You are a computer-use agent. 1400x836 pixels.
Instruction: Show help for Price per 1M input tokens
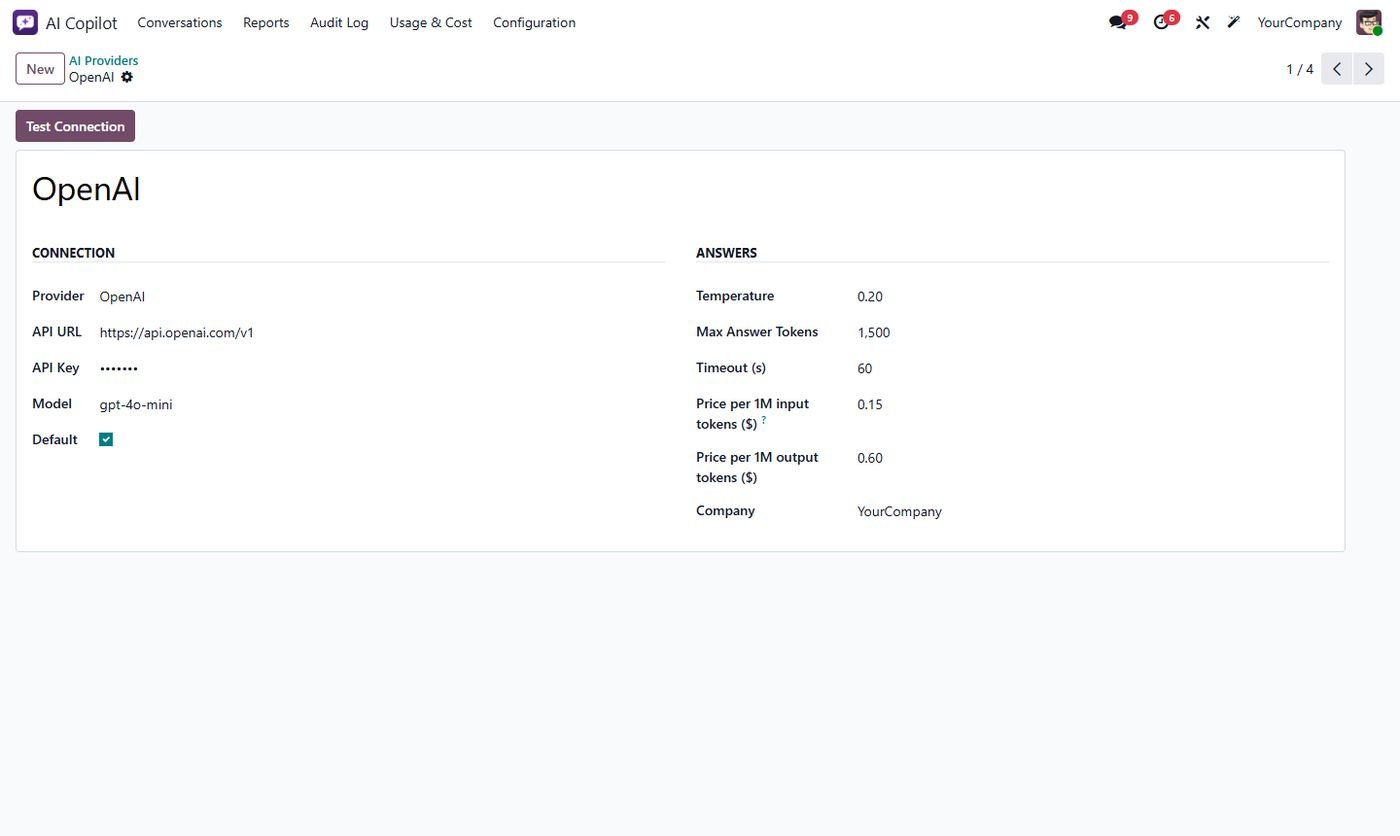pos(764,421)
